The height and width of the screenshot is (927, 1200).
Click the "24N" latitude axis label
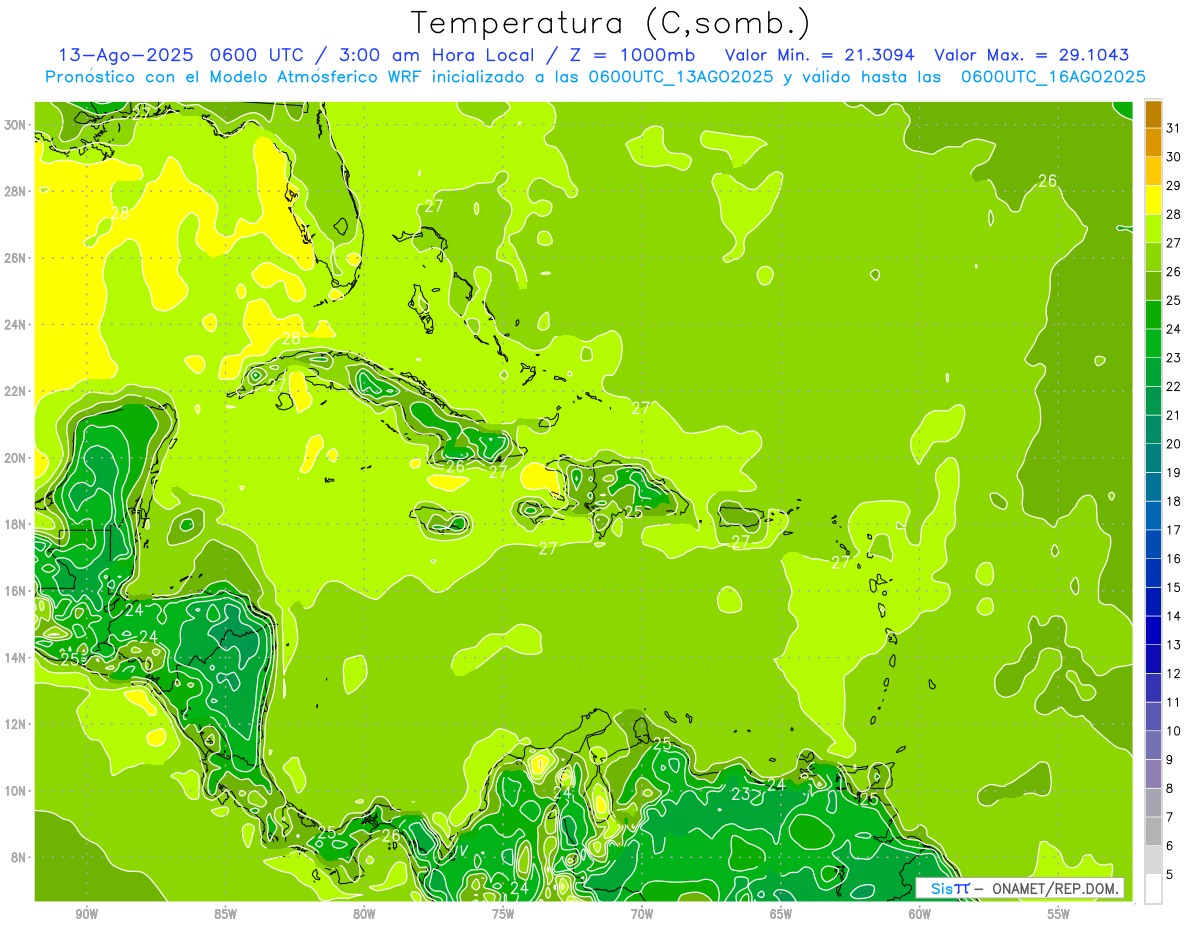(16, 324)
